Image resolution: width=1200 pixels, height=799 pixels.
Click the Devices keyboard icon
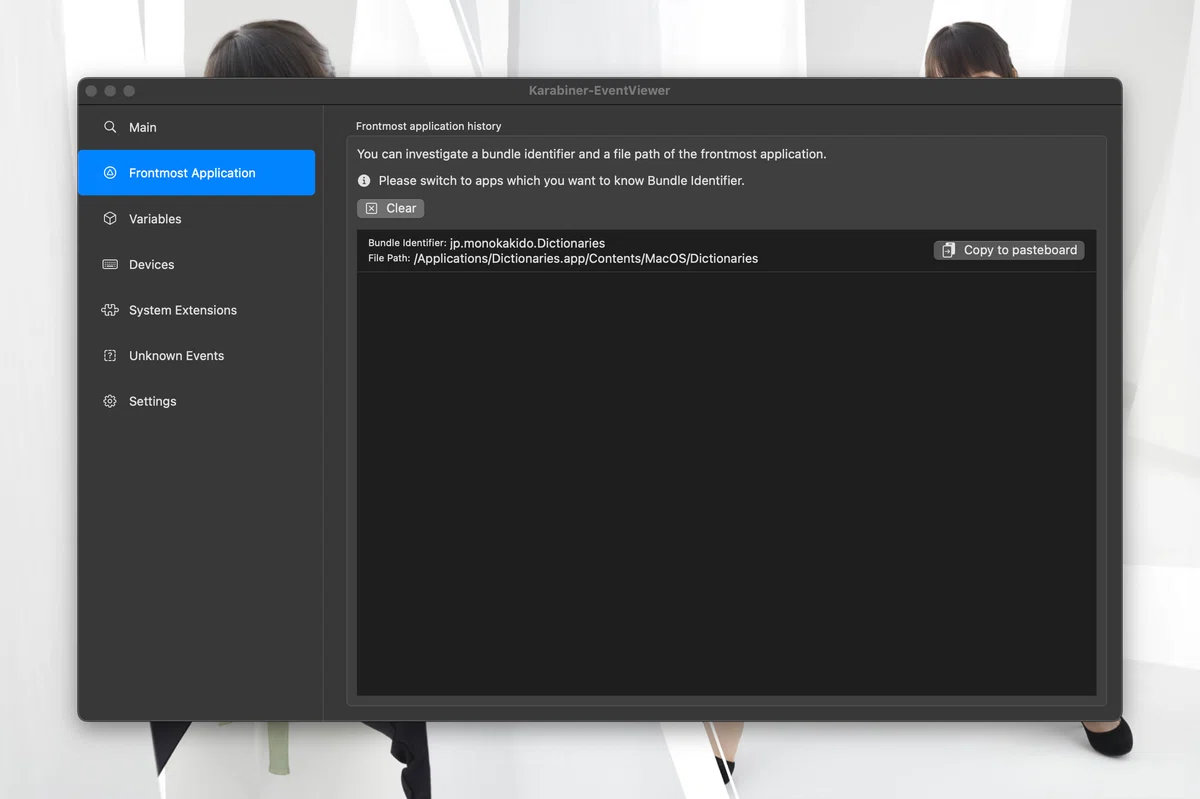(110, 264)
